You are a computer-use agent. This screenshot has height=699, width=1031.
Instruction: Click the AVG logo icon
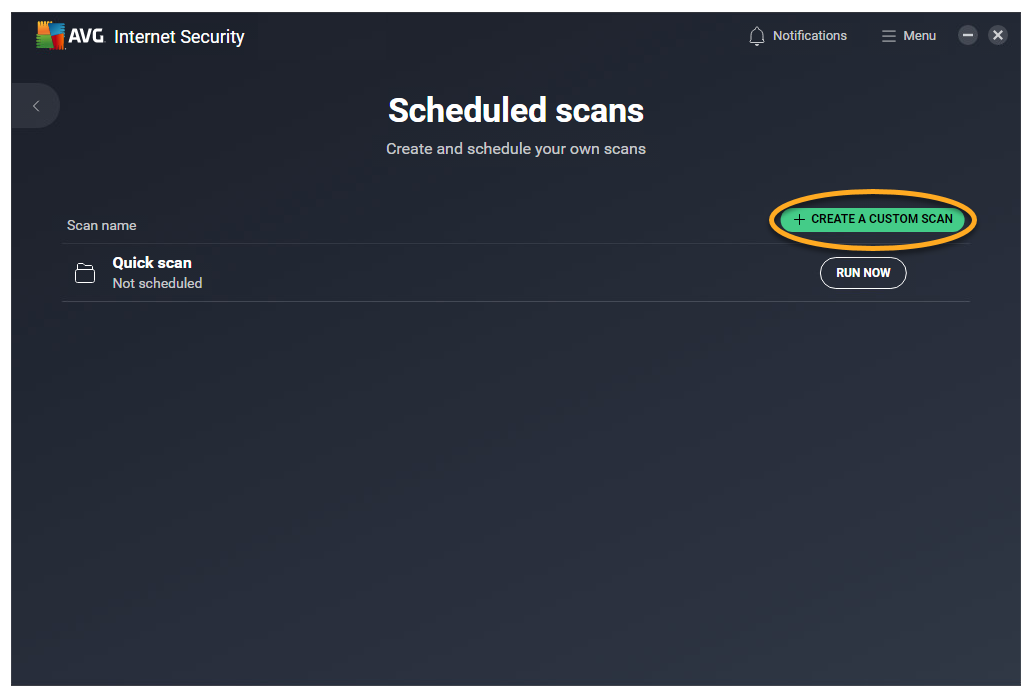(x=51, y=36)
